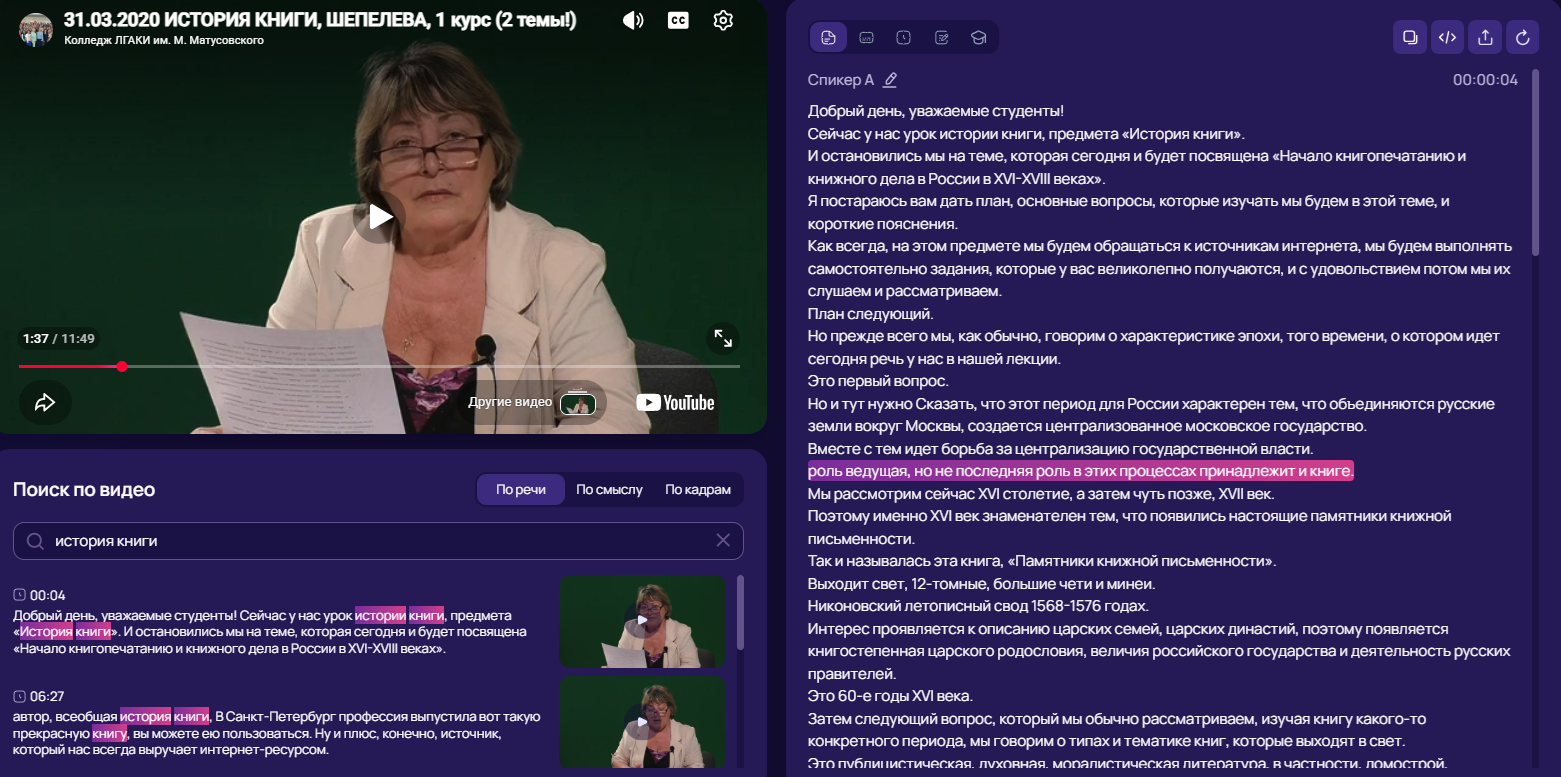Jump to the 00:04 search result timestamp
The image size is (1561, 777).
(x=47, y=595)
